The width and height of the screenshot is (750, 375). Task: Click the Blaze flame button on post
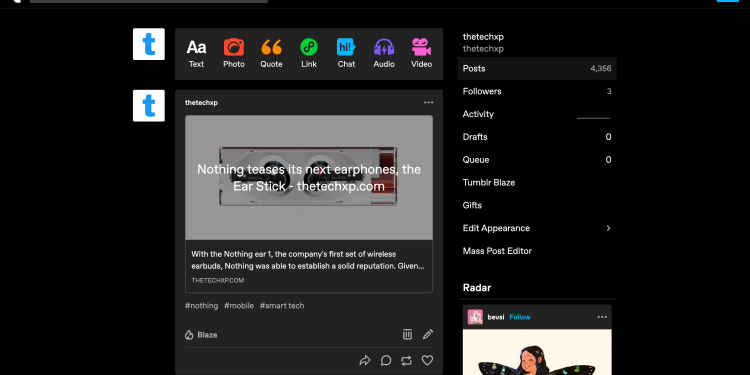tap(201, 335)
